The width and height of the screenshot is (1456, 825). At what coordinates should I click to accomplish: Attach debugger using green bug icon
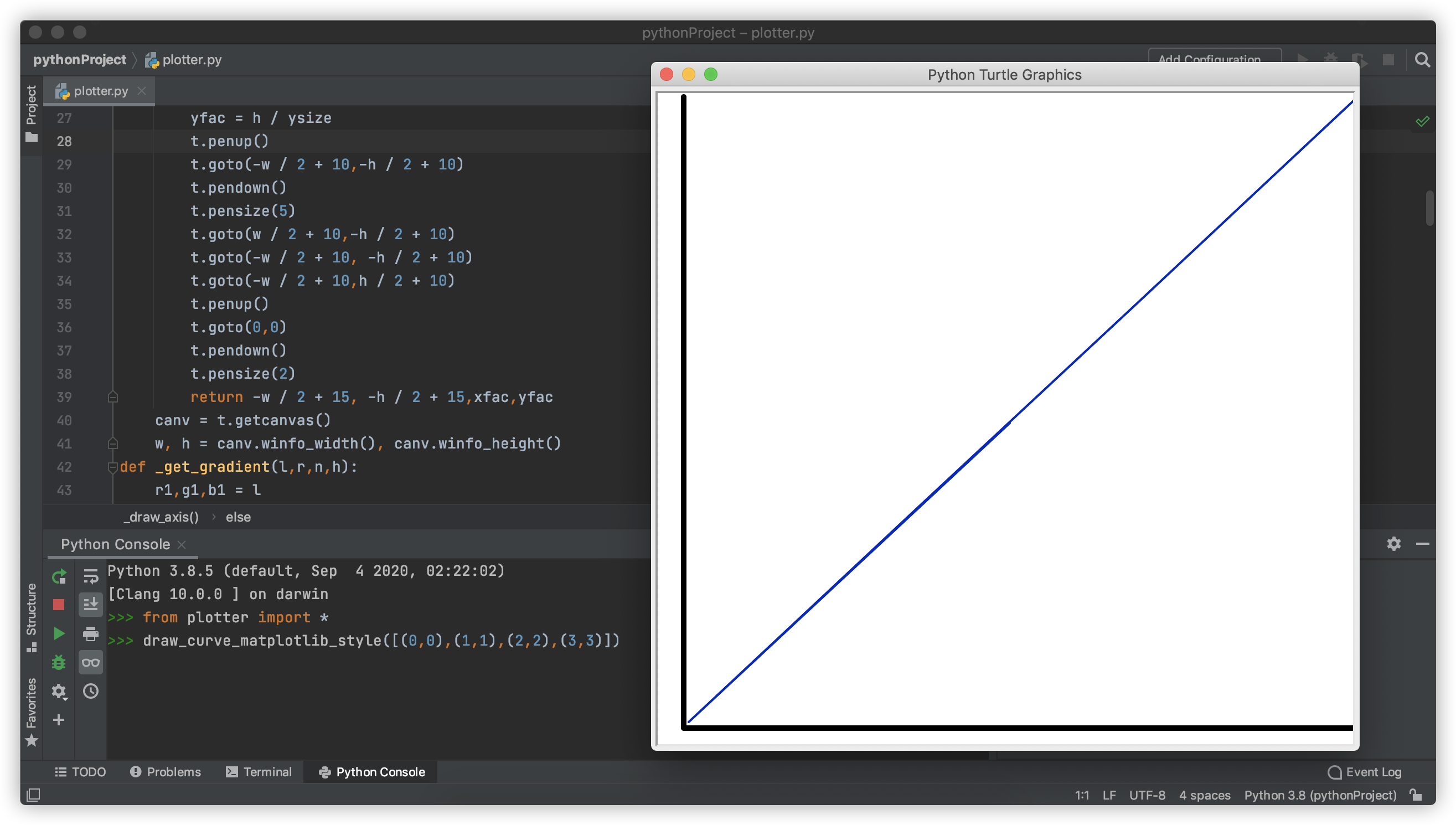tap(59, 662)
